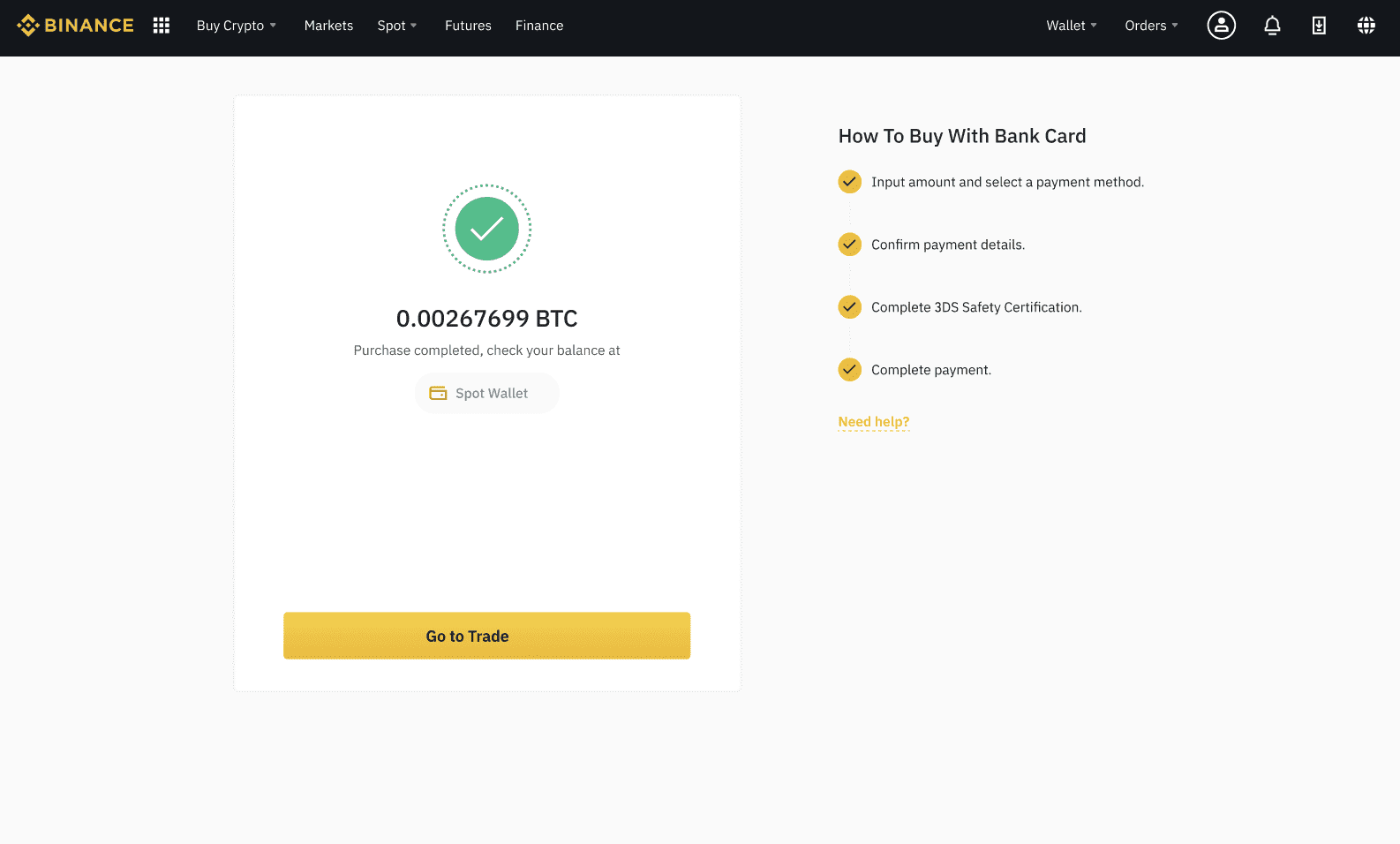The height and width of the screenshot is (844, 1400).
Task: Click the Go to Trade button
Action: (486, 636)
